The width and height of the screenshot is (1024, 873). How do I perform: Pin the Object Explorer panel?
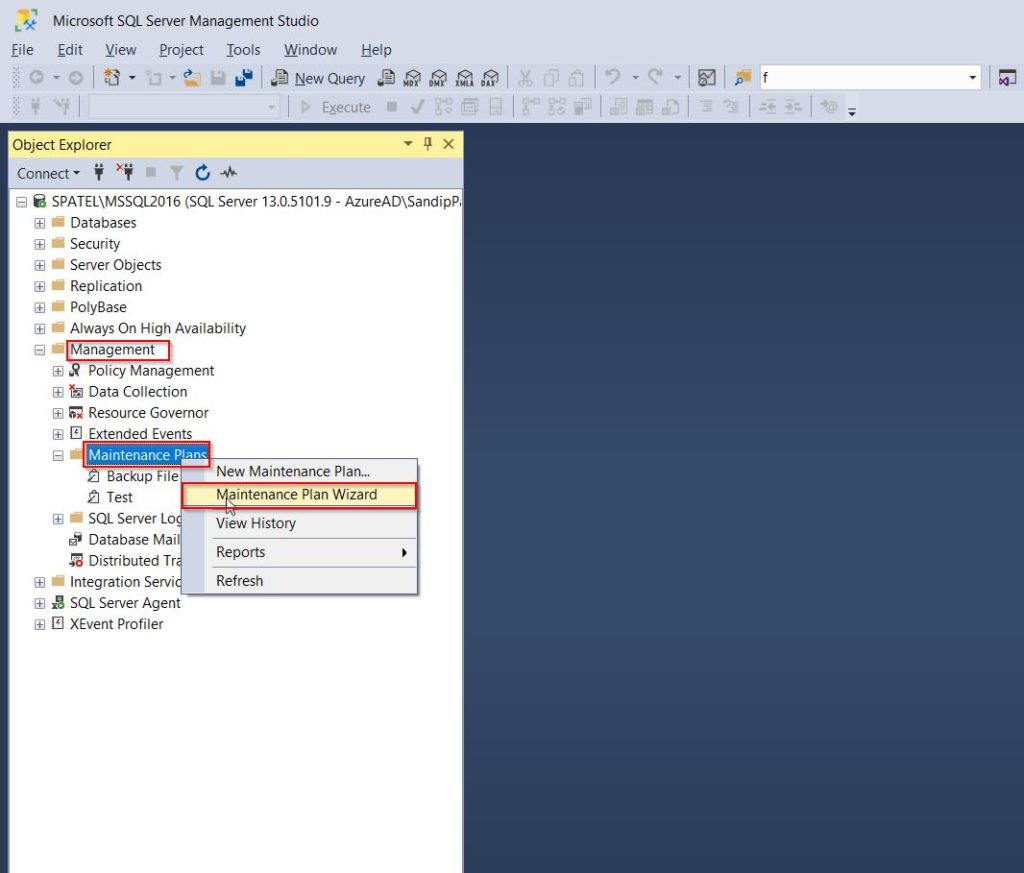[x=428, y=144]
